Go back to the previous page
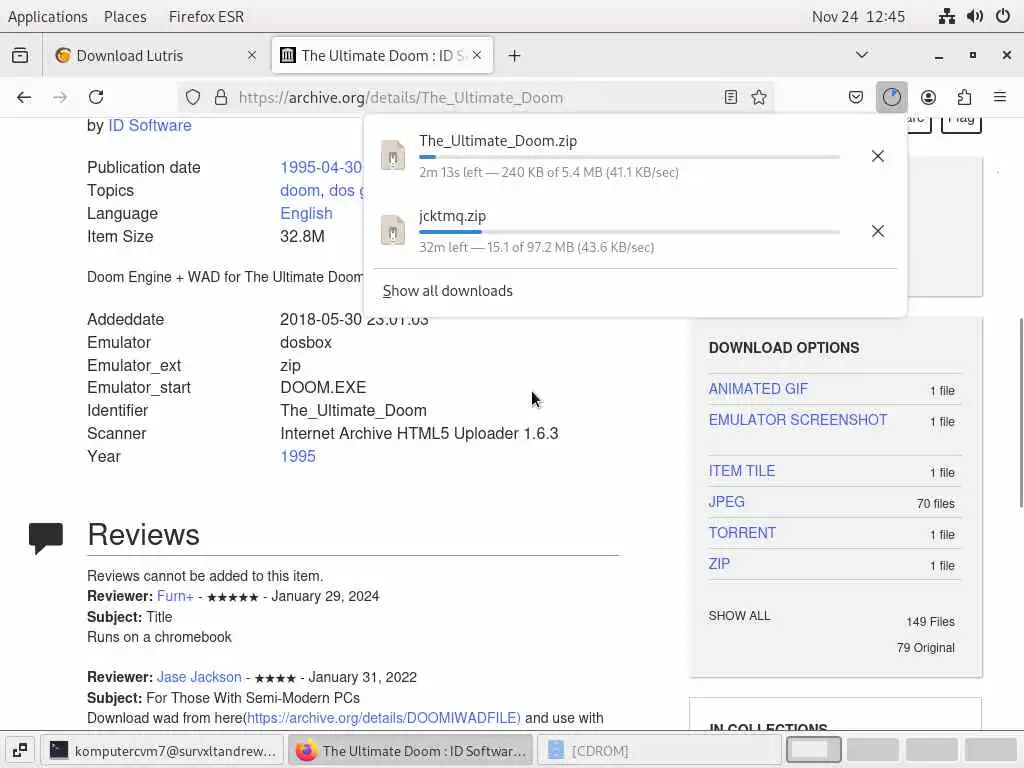Viewport: 1024px width, 768px height. tap(24, 97)
